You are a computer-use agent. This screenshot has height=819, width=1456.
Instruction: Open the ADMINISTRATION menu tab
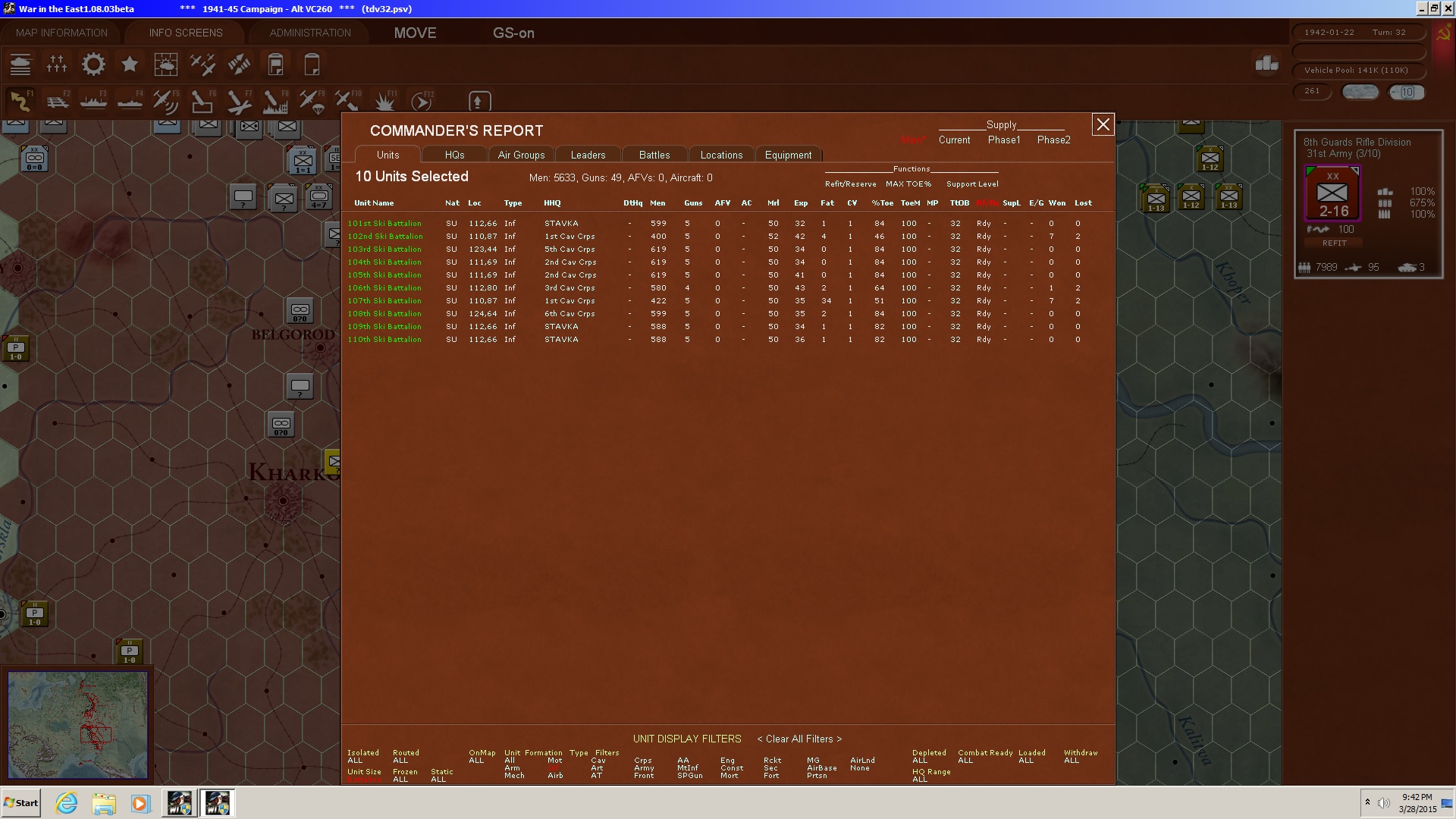click(310, 33)
